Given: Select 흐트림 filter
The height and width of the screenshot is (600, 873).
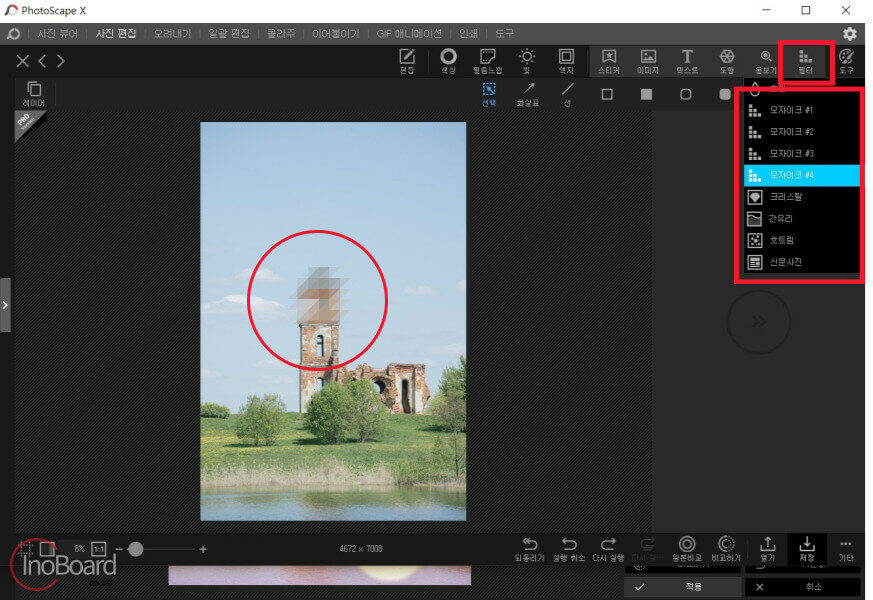Looking at the screenshot, I should point(802,240).
